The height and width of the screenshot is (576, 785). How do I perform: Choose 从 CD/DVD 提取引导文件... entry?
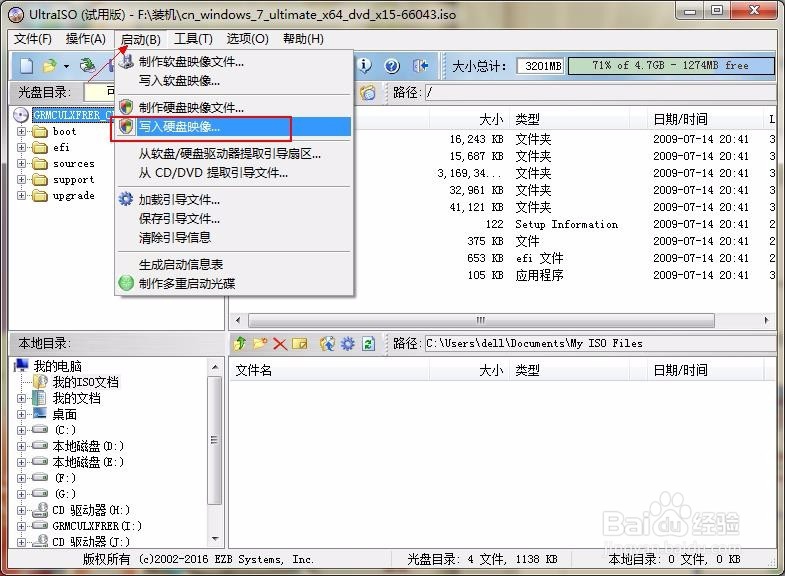pyautogui.click(x=234, y=173)
